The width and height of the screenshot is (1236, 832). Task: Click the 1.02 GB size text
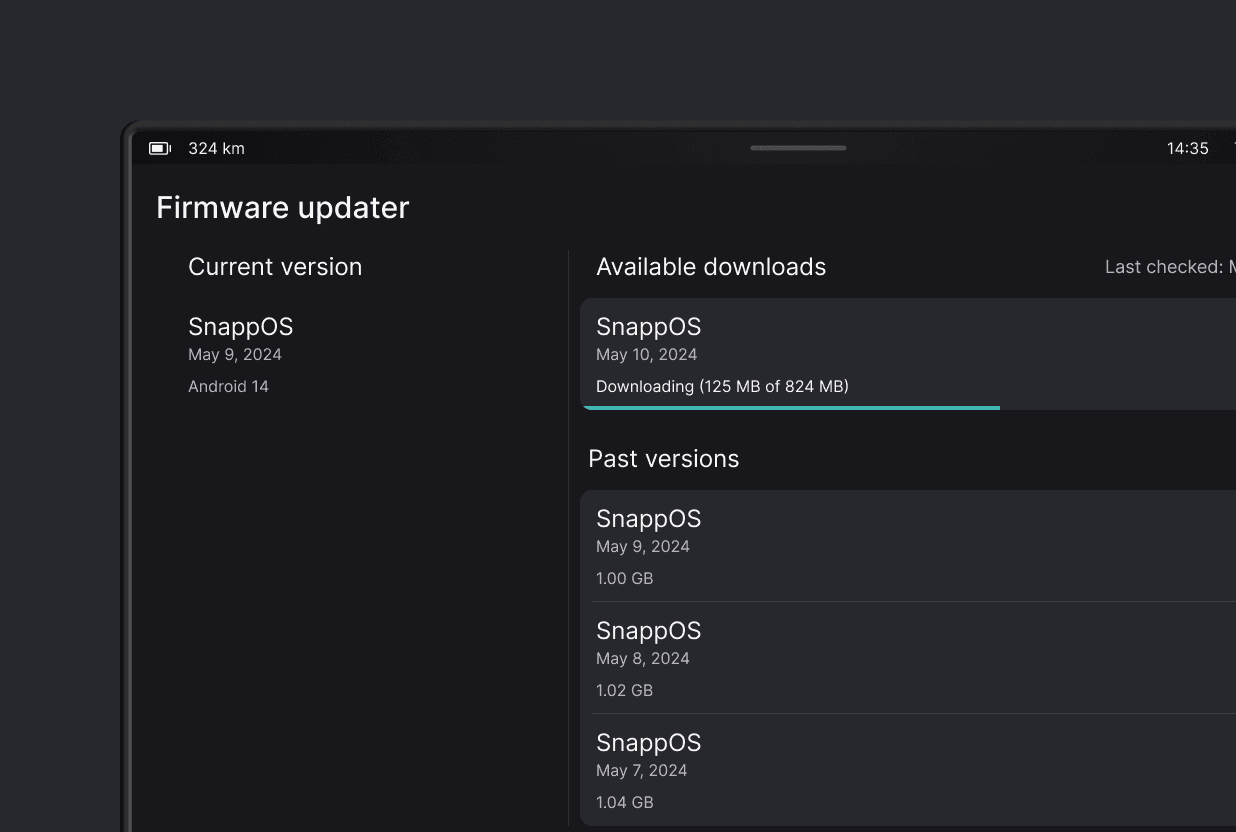pos(624,690)
